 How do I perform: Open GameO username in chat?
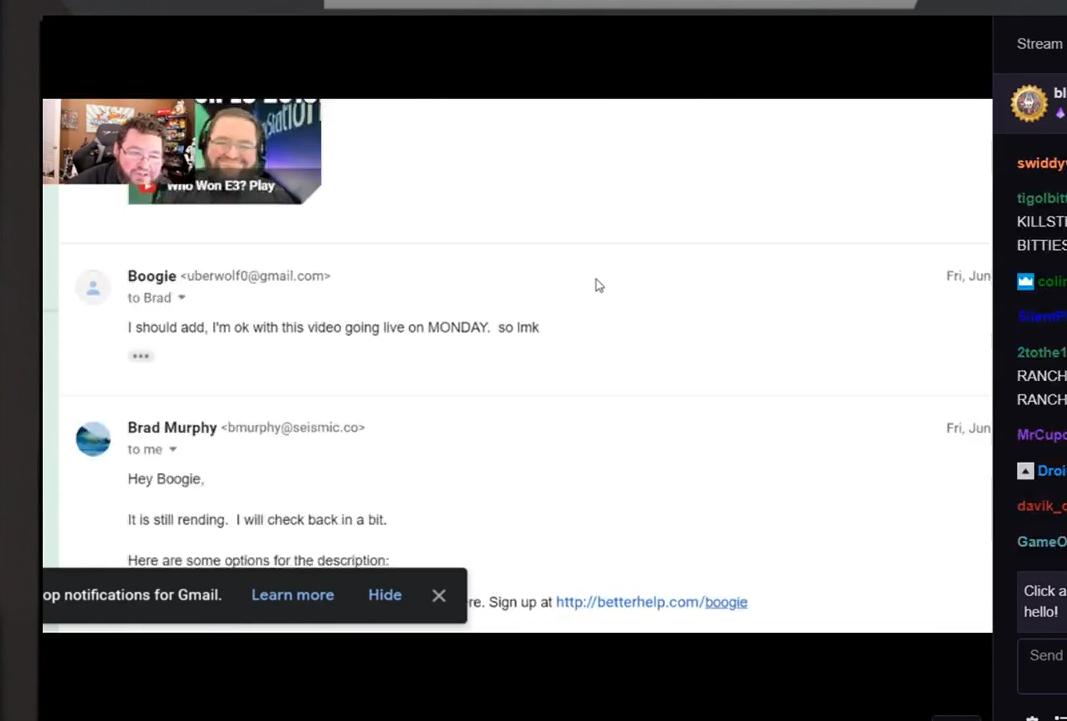click(1042, 541)
